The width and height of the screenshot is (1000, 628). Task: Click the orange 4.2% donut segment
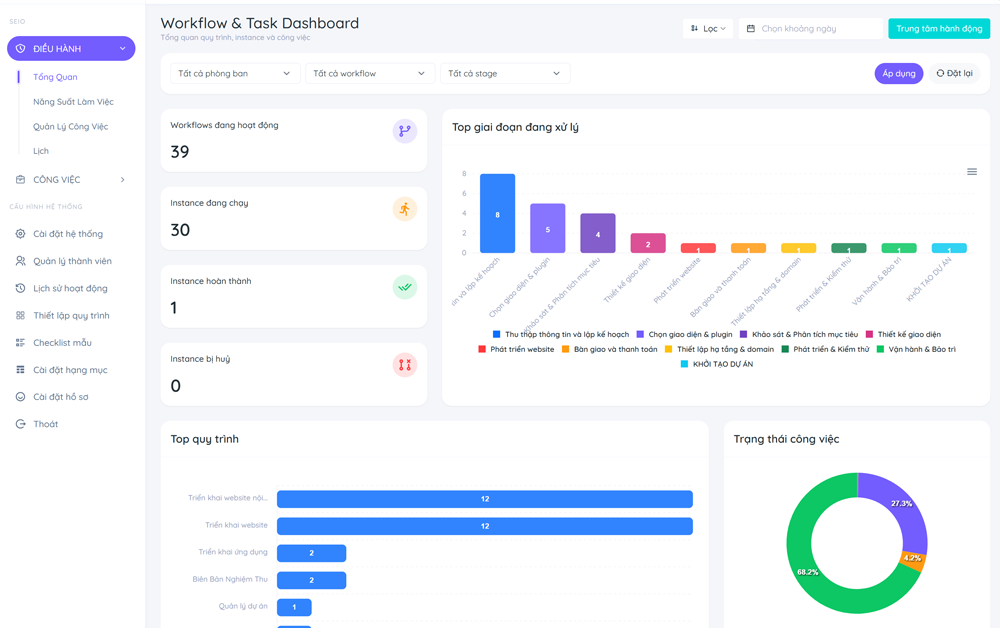point(913,559)
